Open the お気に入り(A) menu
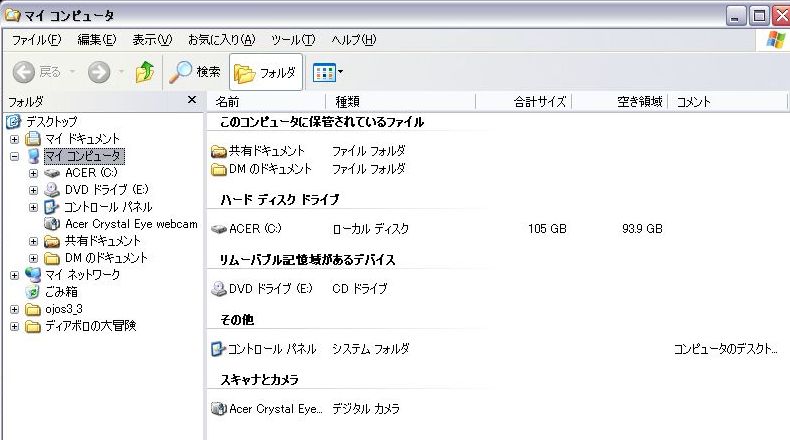 [x=222, y=40]
